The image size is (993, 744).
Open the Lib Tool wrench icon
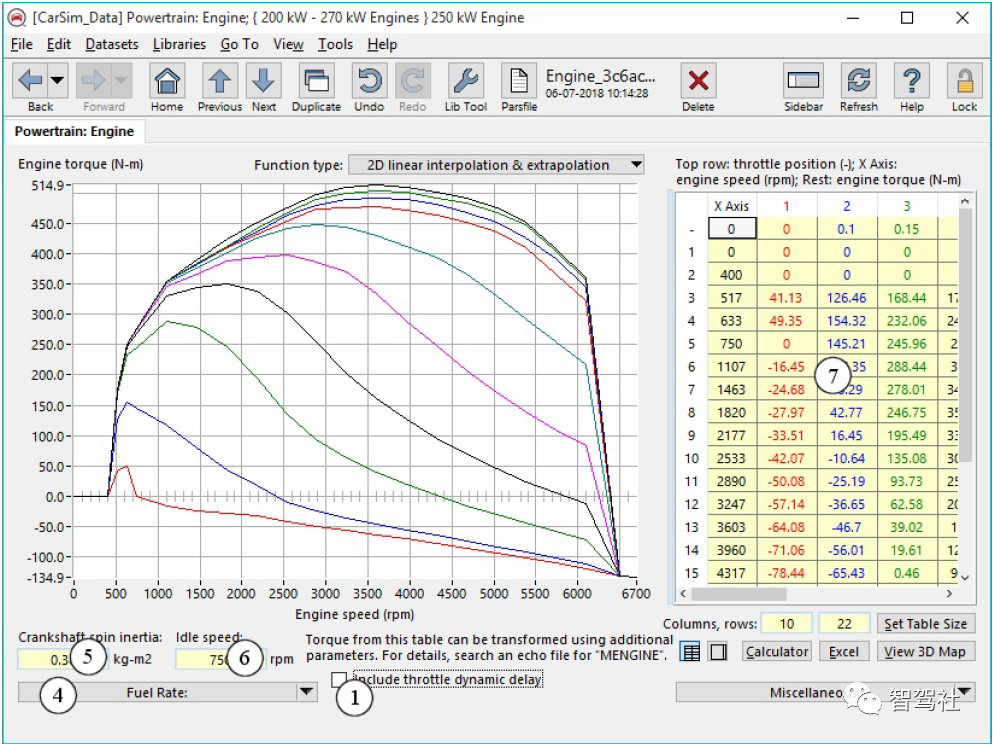465,81
